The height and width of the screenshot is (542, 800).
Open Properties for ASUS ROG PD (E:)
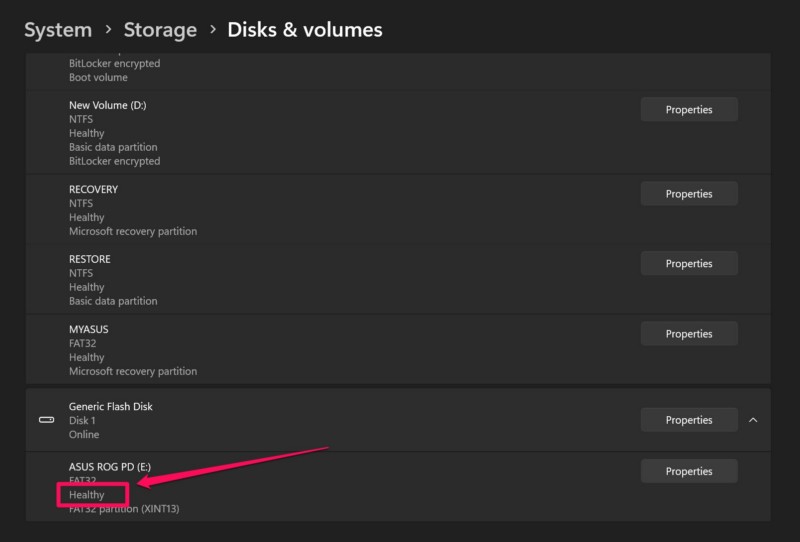click(689, 471)
